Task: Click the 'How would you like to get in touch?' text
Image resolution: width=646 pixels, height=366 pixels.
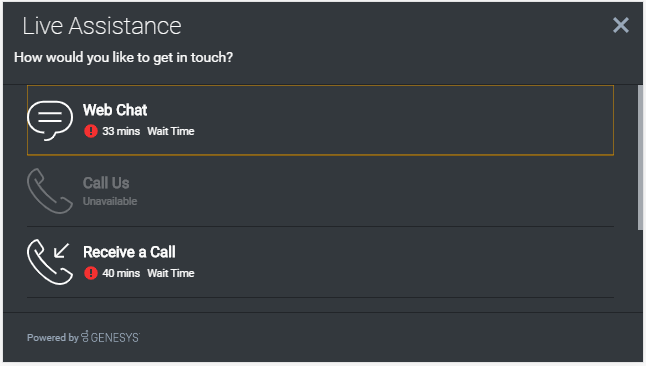Action: (124, 57)
